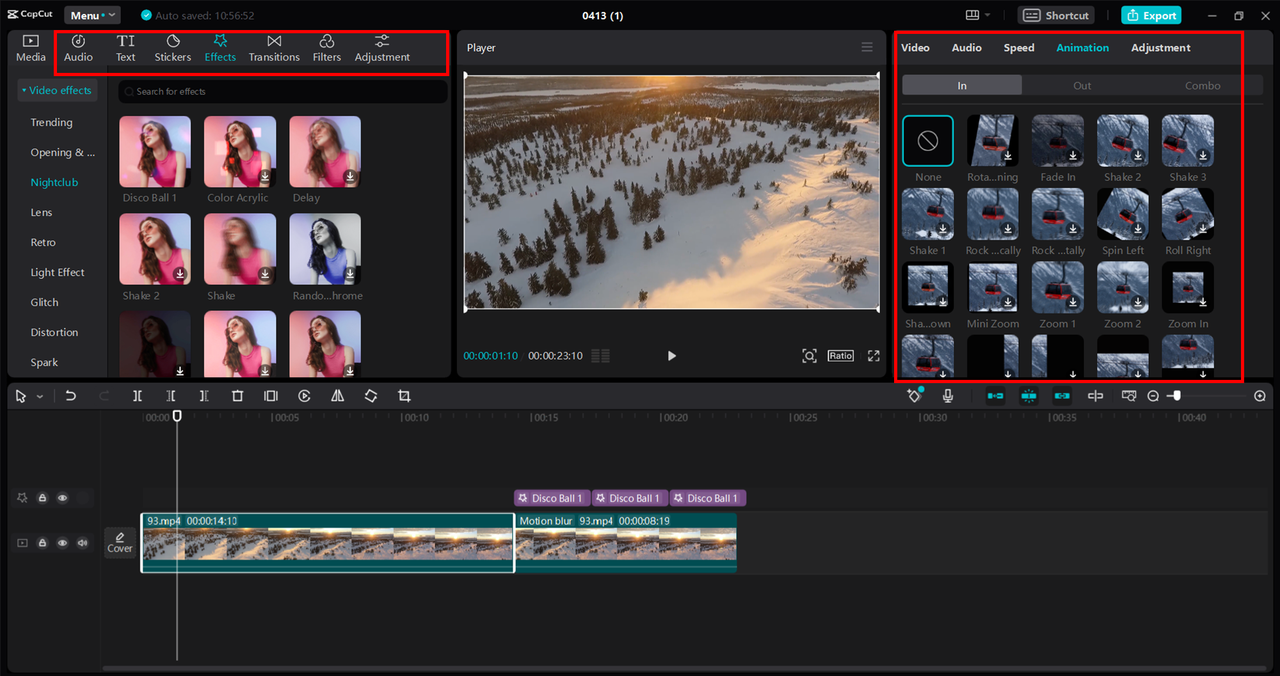Screen dimensions: 1280x676
Task: Click the Export button
Action: 1151,15
